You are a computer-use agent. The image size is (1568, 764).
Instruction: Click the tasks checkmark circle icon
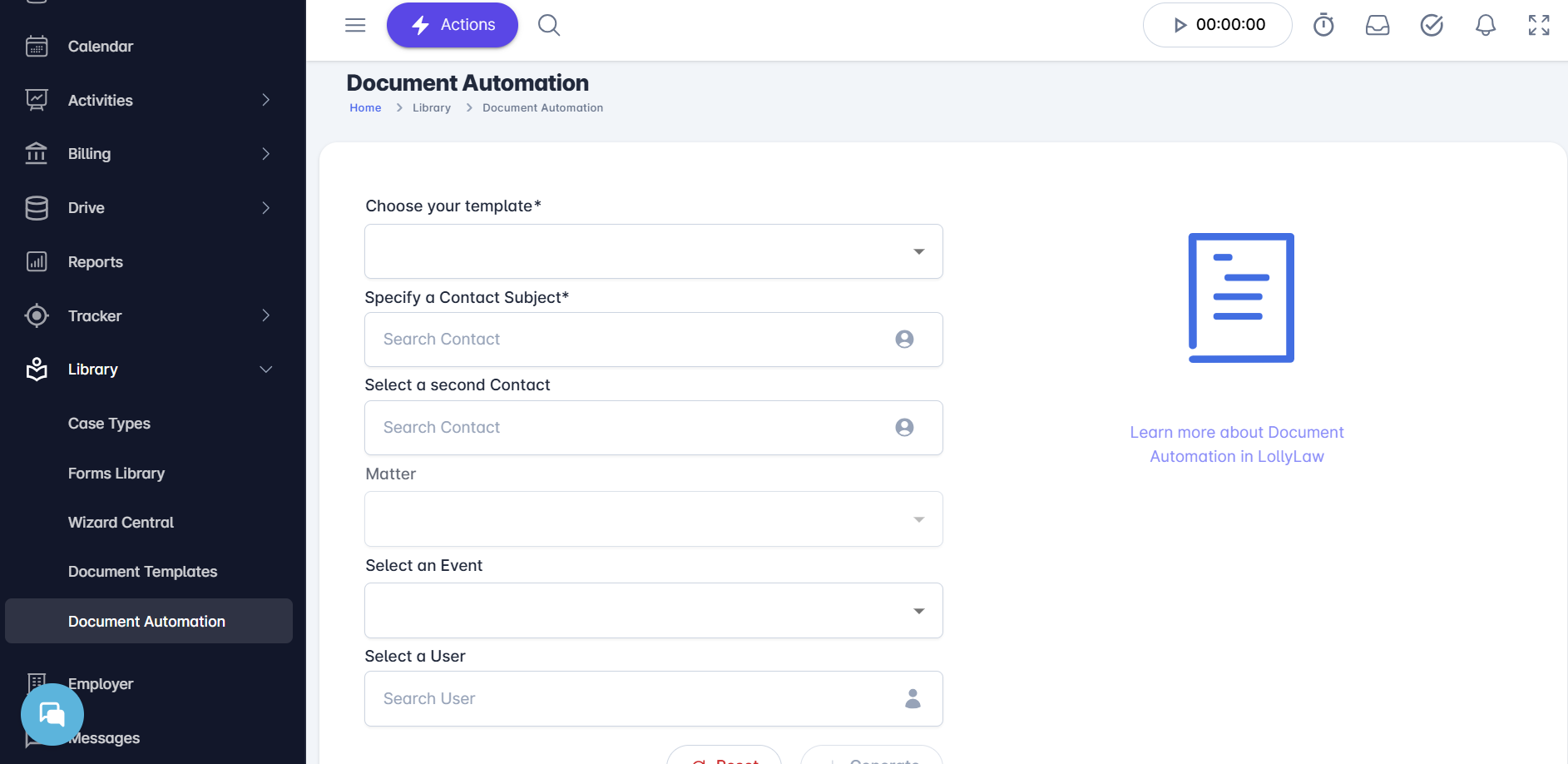click(x=1432, y=25)
